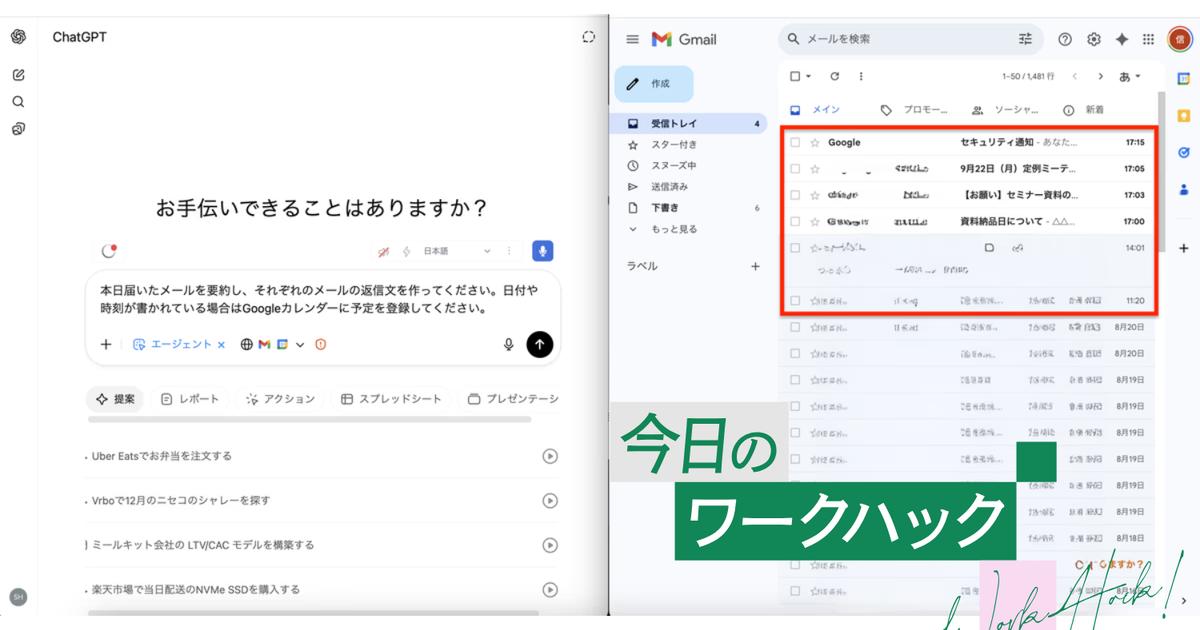Switch to ソーシャル inbox tab
Viewport: 1200px width, 630px height.
pos(1004,110)
